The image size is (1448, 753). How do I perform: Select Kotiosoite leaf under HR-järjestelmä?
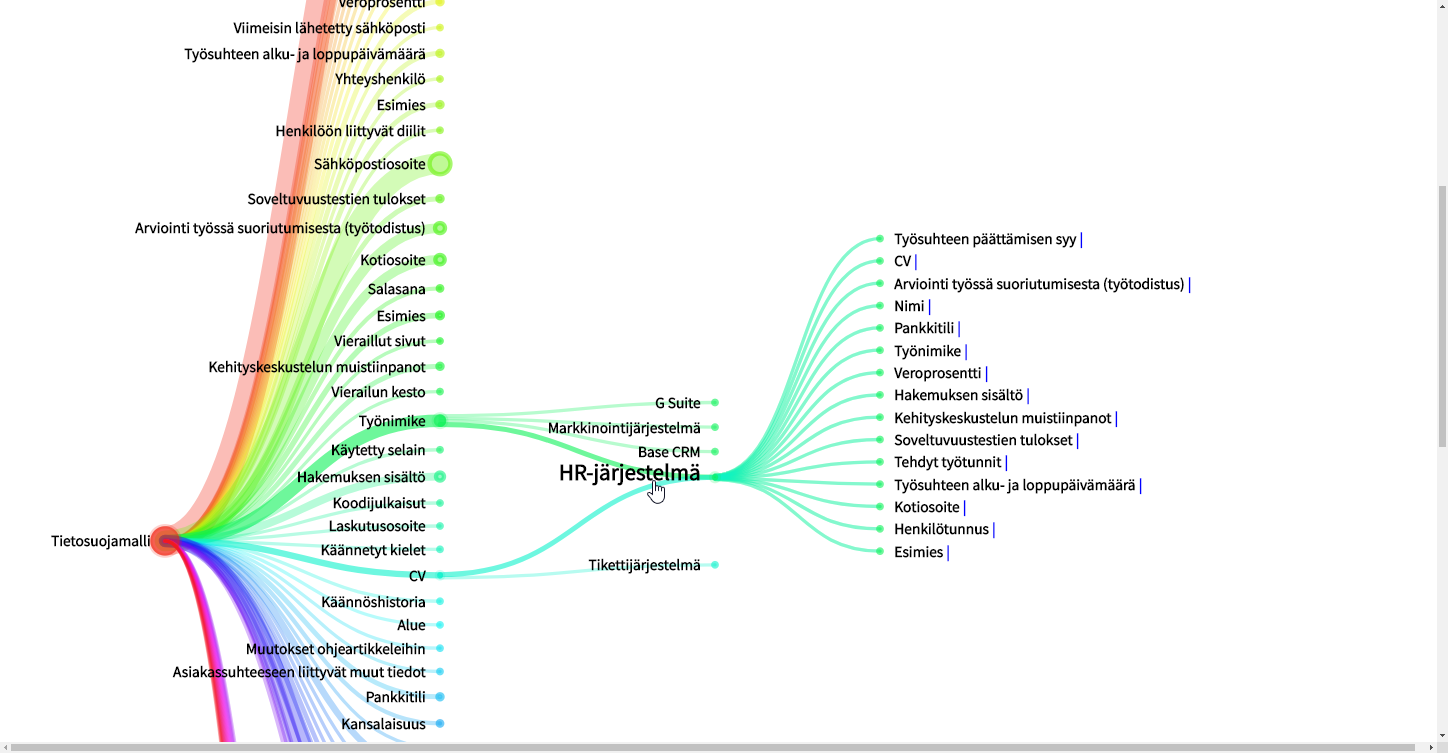(x=927, y=507)
